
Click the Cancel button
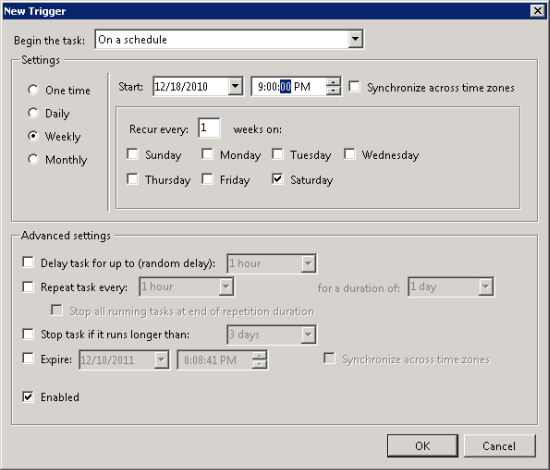[x=499, y=446]
